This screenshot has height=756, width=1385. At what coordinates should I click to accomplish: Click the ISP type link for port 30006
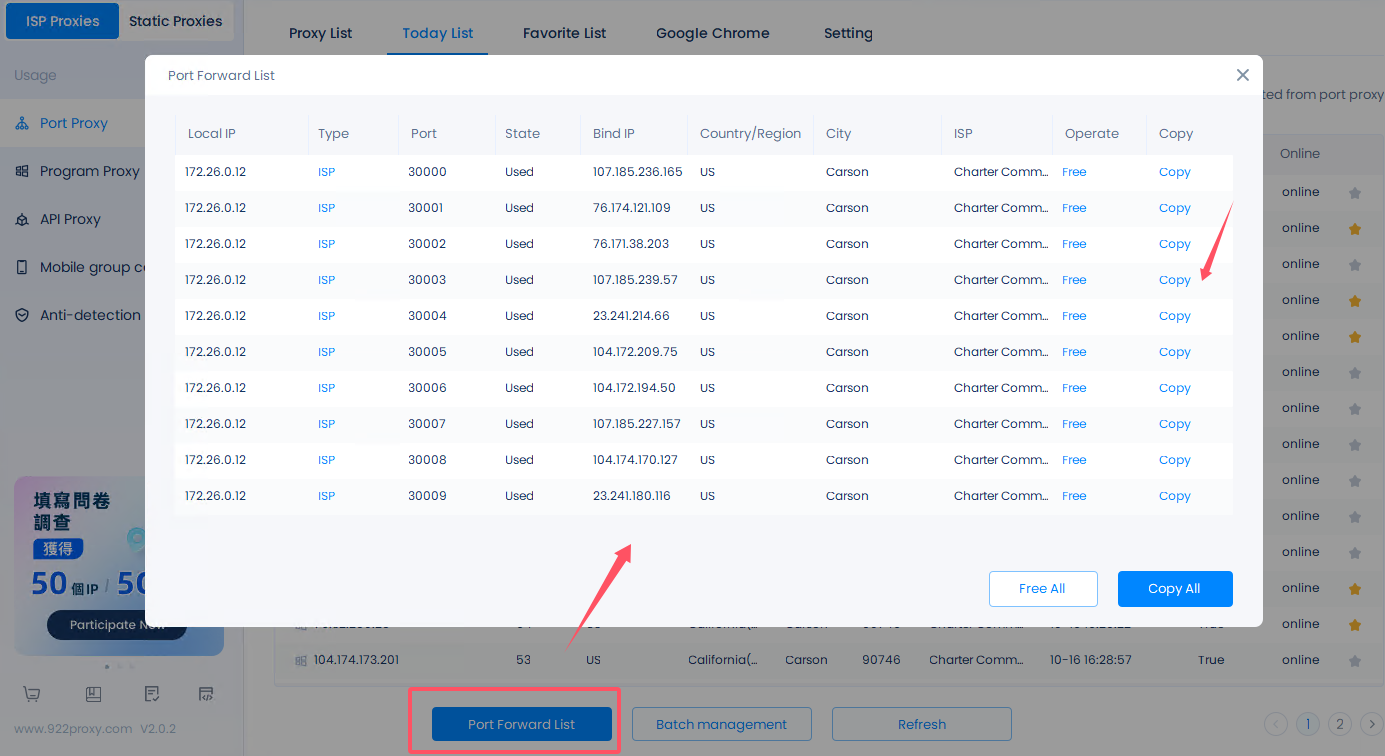click(x=326, y=388)
